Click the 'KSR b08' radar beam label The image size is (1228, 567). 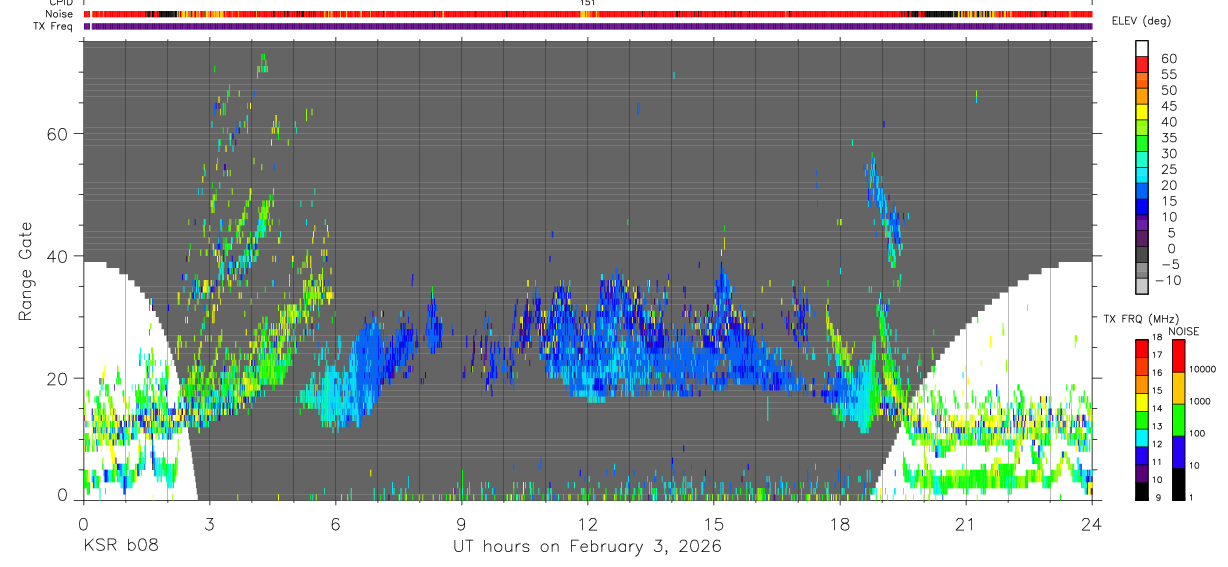point(121,547)
